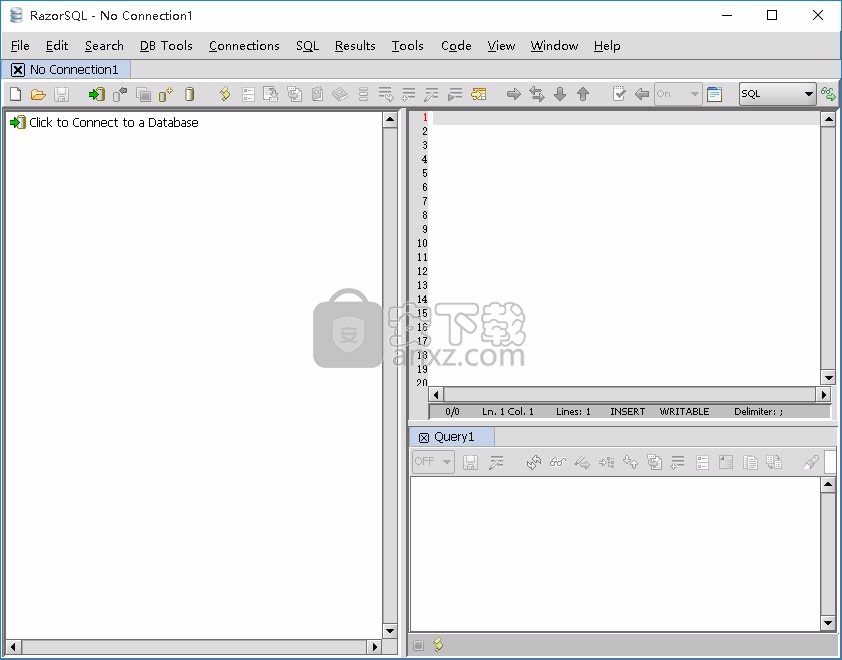The image size is (842, 660).
Task: Click the 'Delimiter: ;' status text
Action: tap(758, 411)
